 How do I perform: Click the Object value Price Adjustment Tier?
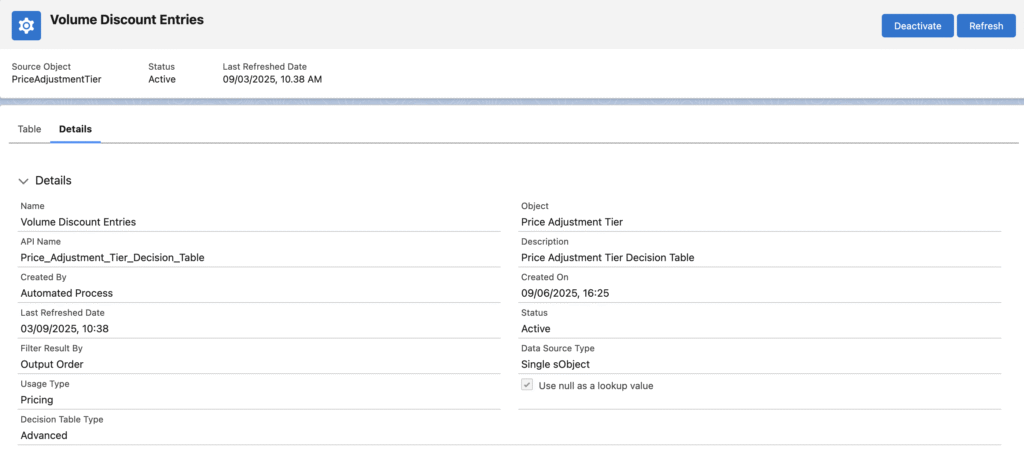[572, 222]
